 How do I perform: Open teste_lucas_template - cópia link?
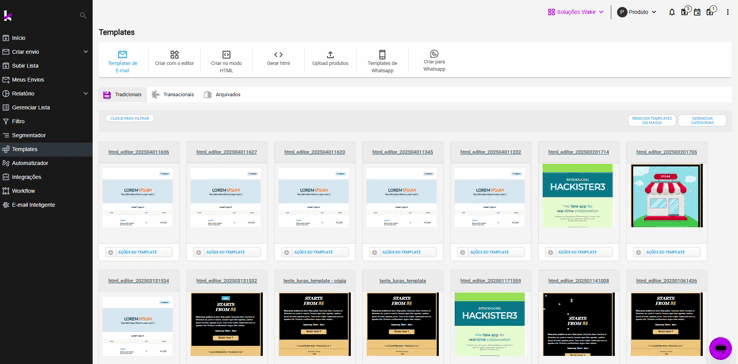(x=315, y=281)
